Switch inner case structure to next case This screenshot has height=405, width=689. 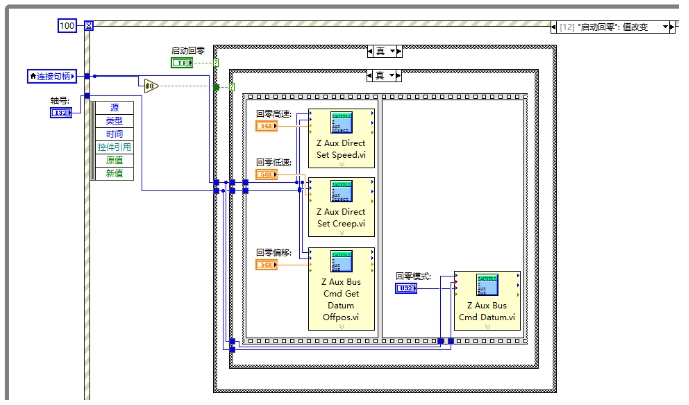398,76
